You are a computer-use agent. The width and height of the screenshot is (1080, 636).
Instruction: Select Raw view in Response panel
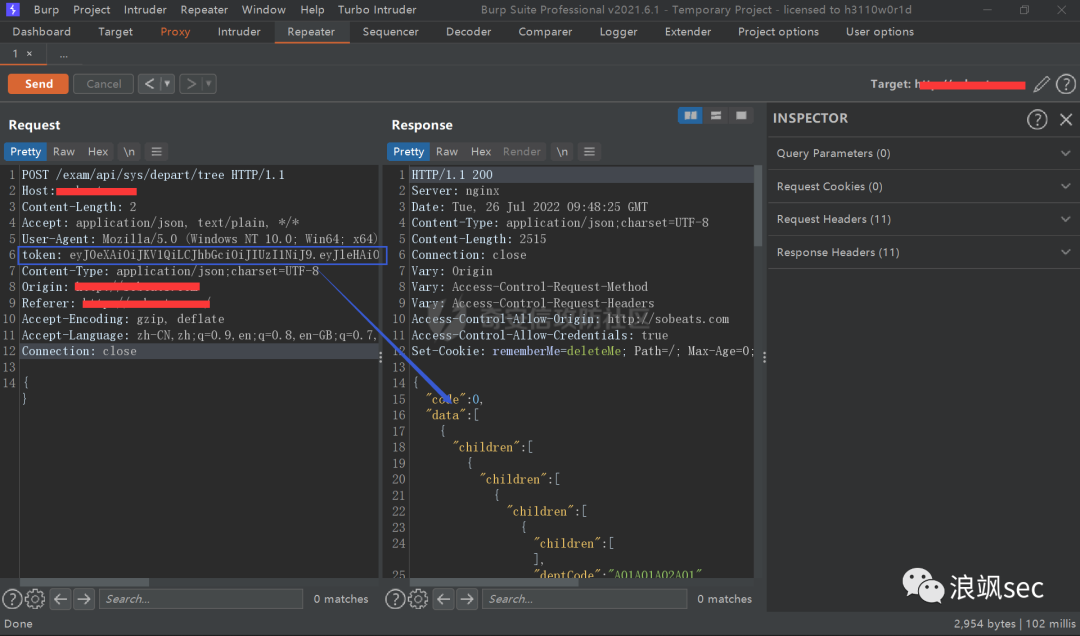pos(446,152)
